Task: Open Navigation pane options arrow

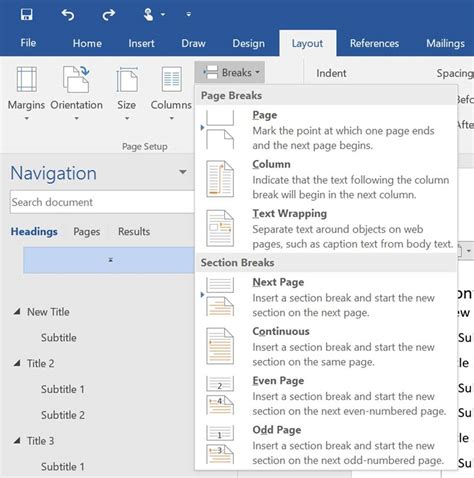Action: [x=183, y=172]
